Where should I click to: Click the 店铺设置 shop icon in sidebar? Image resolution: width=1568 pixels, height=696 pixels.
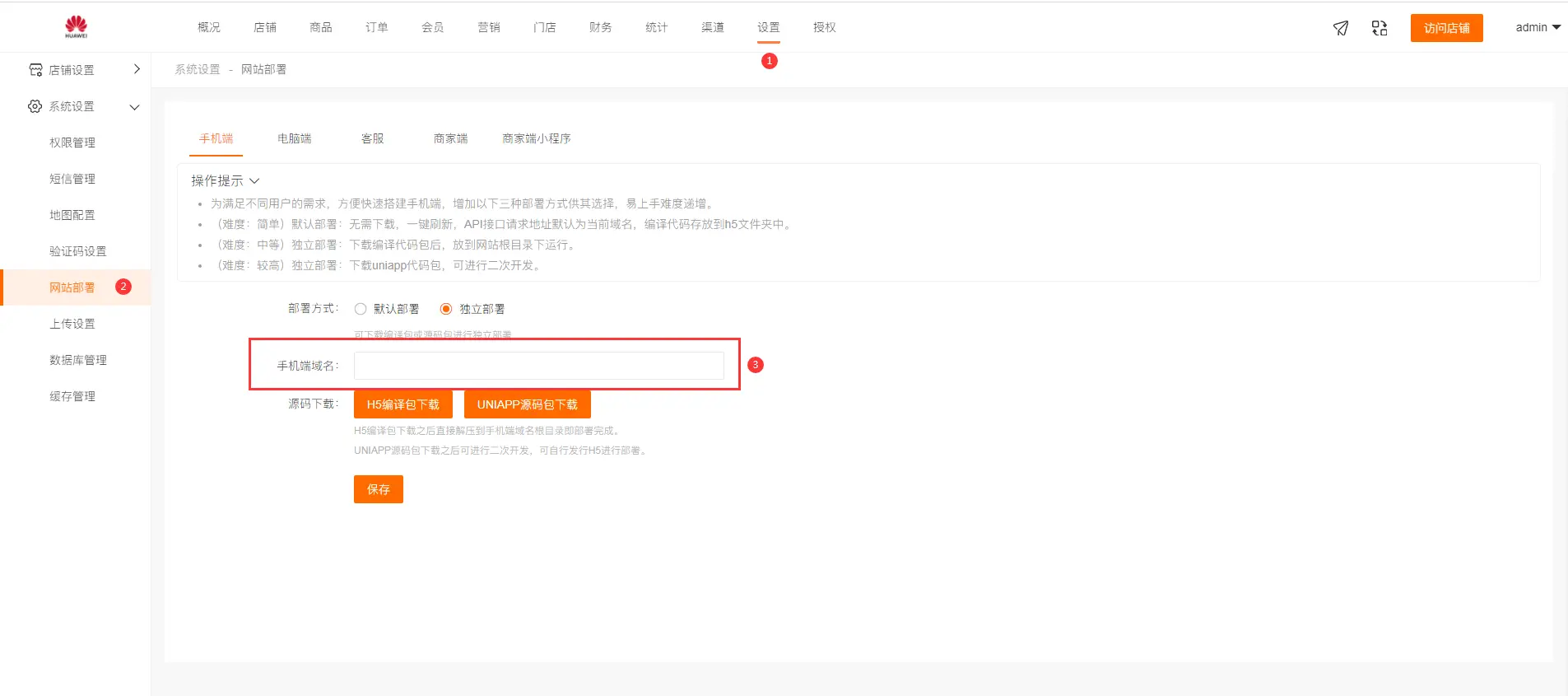[35, 70]
